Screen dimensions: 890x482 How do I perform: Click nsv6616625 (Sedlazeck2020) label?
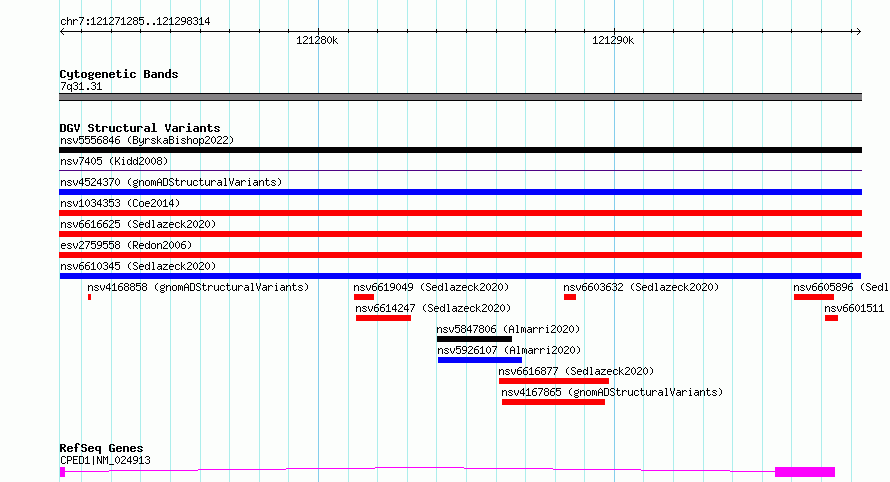[138, 224]
